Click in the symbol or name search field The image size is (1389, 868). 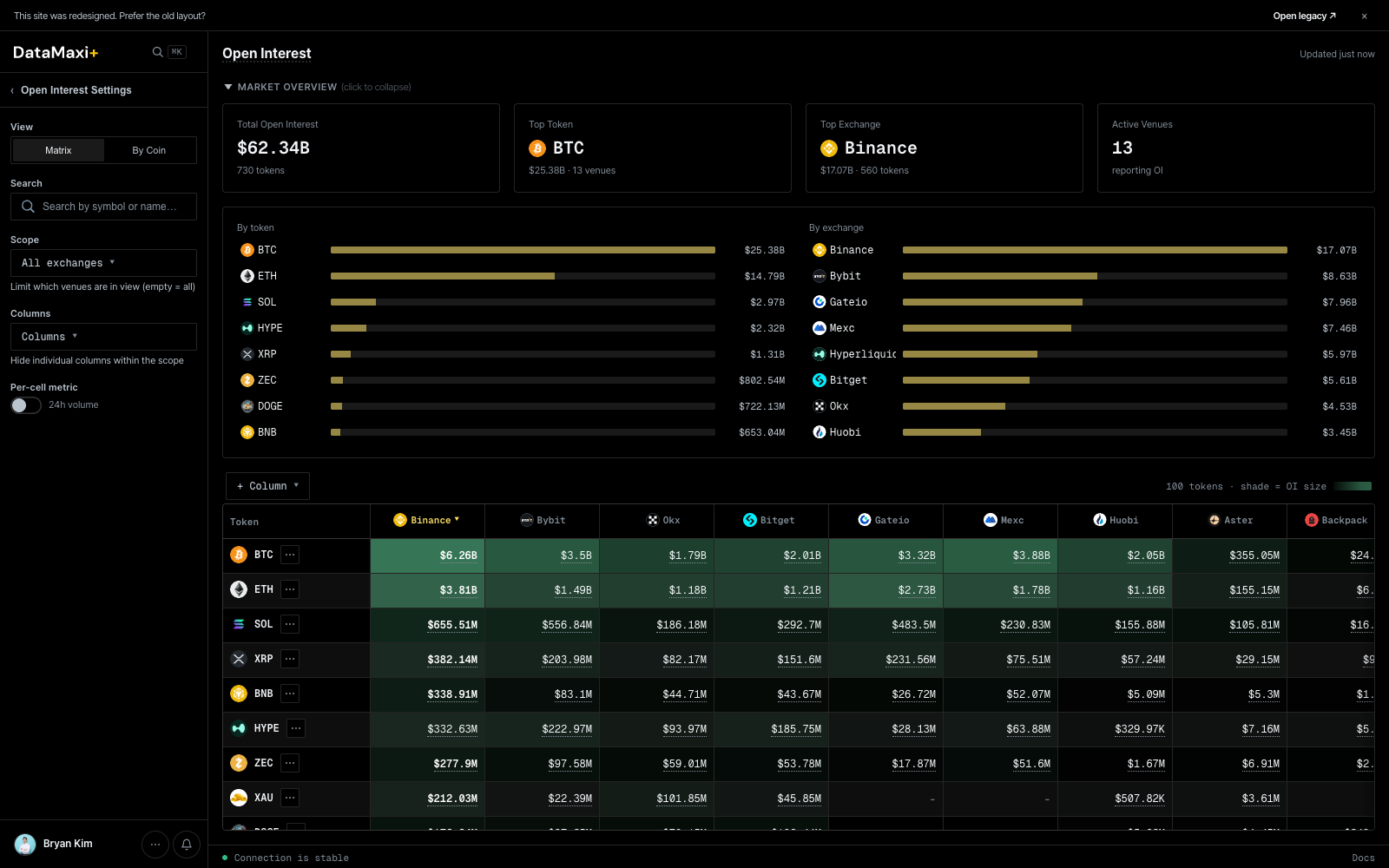click(103, 207)
